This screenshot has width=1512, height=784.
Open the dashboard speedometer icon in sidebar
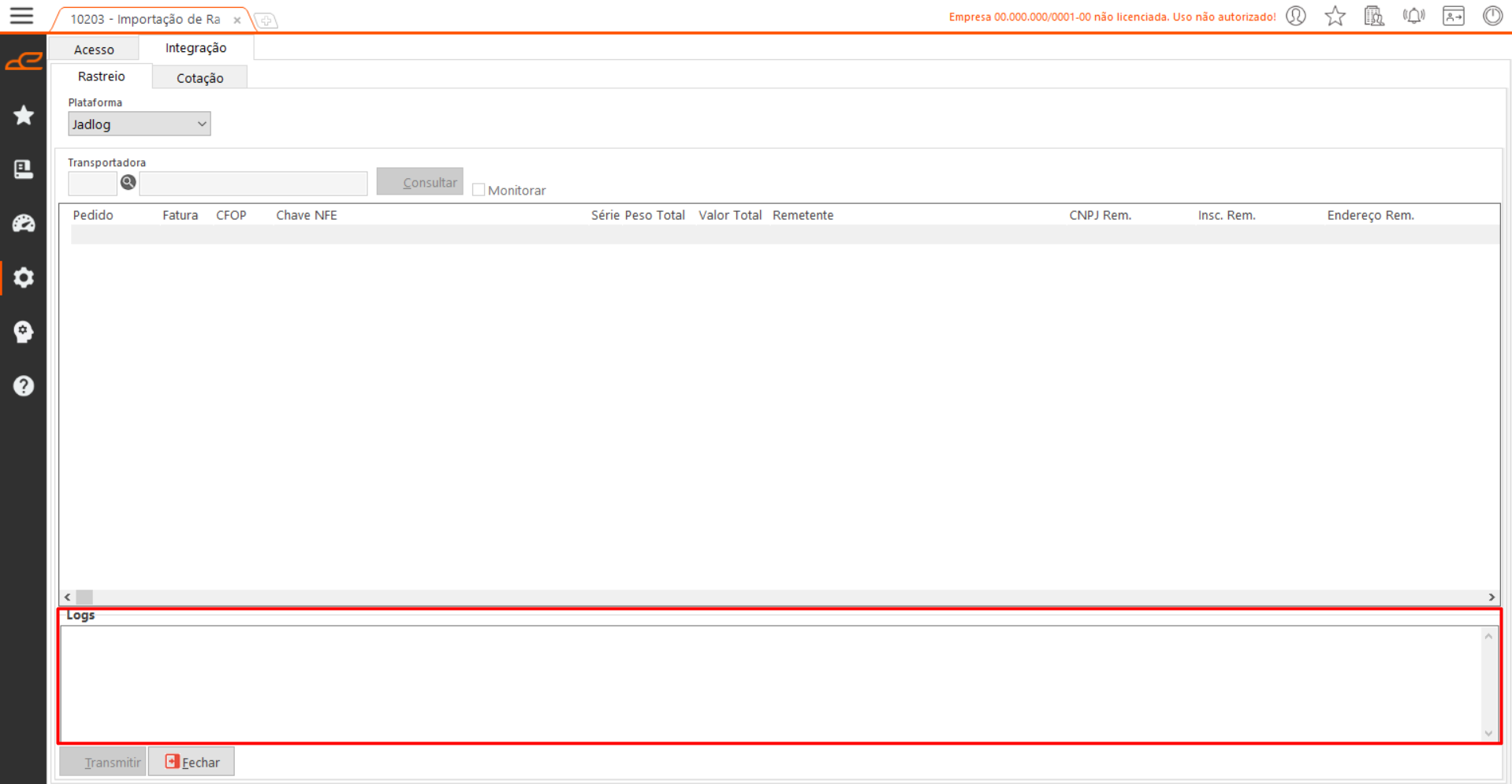(x=24, y=224)
